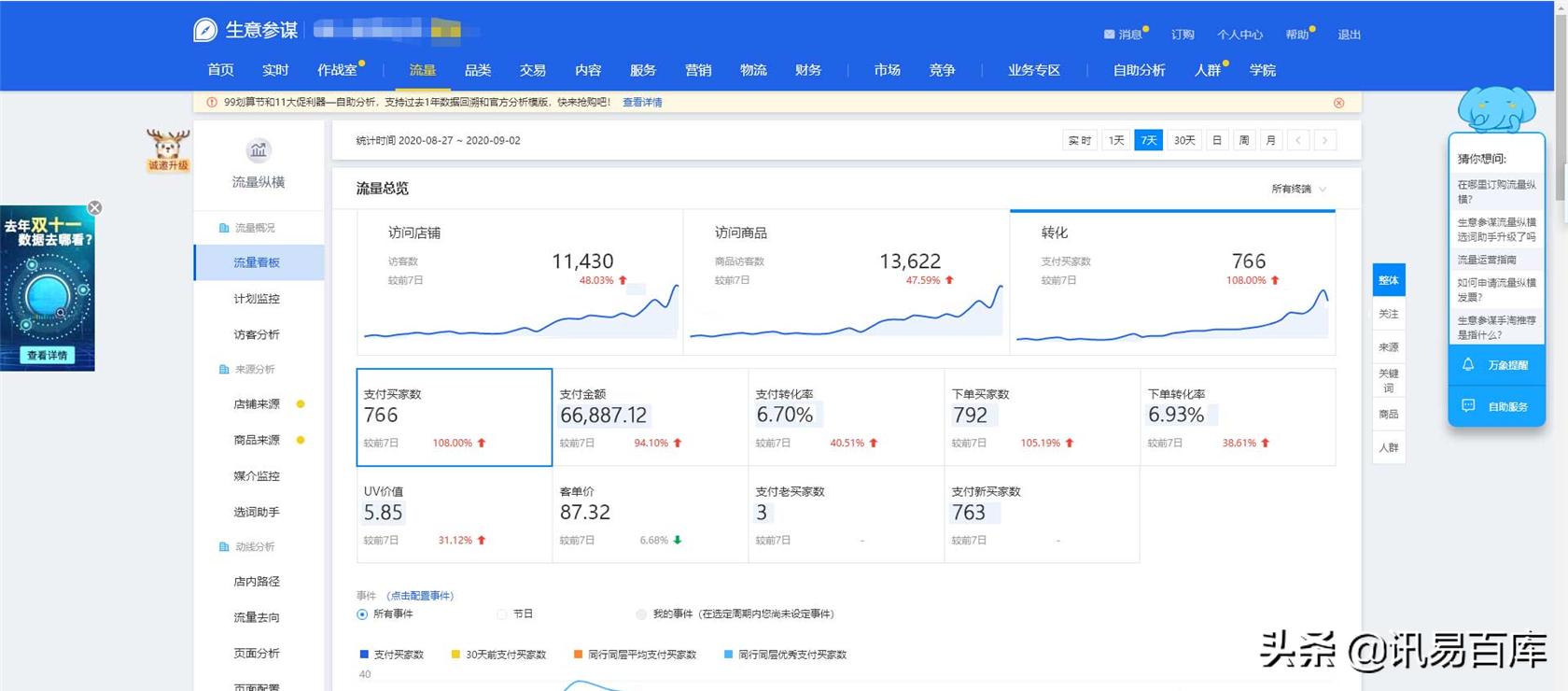Open the 交易 navigation tab
Screen dimensions: 1568x691
[533, 70]
